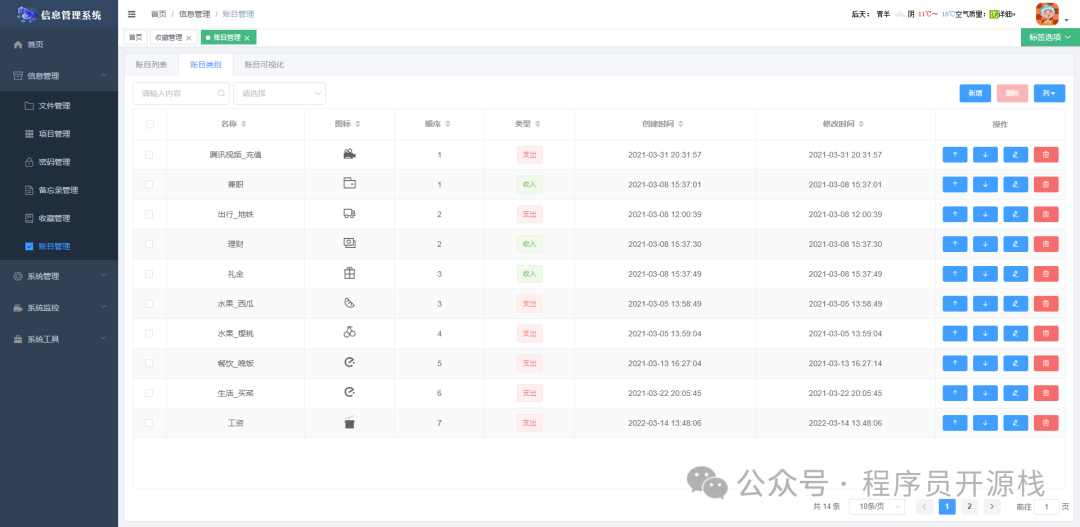Click the next page arrow

point(992,506)
